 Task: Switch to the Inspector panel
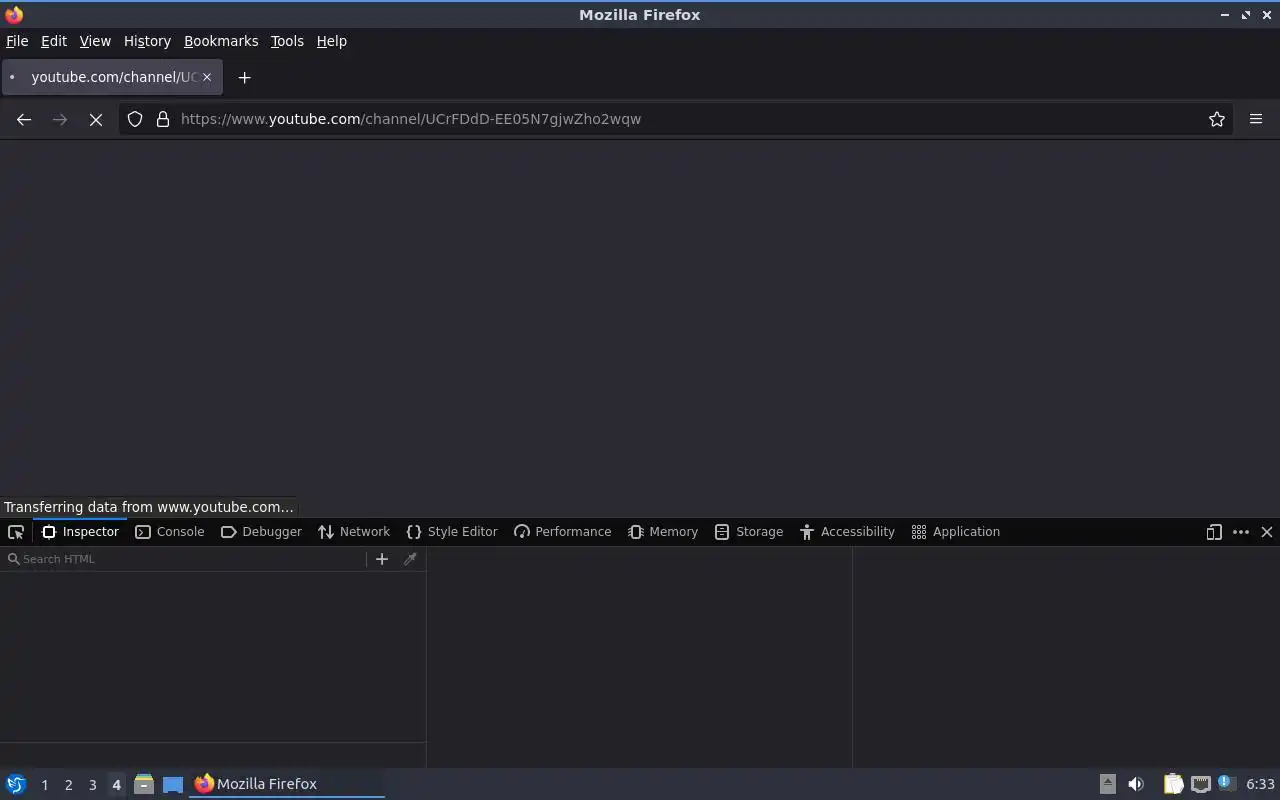click(80, 532)
